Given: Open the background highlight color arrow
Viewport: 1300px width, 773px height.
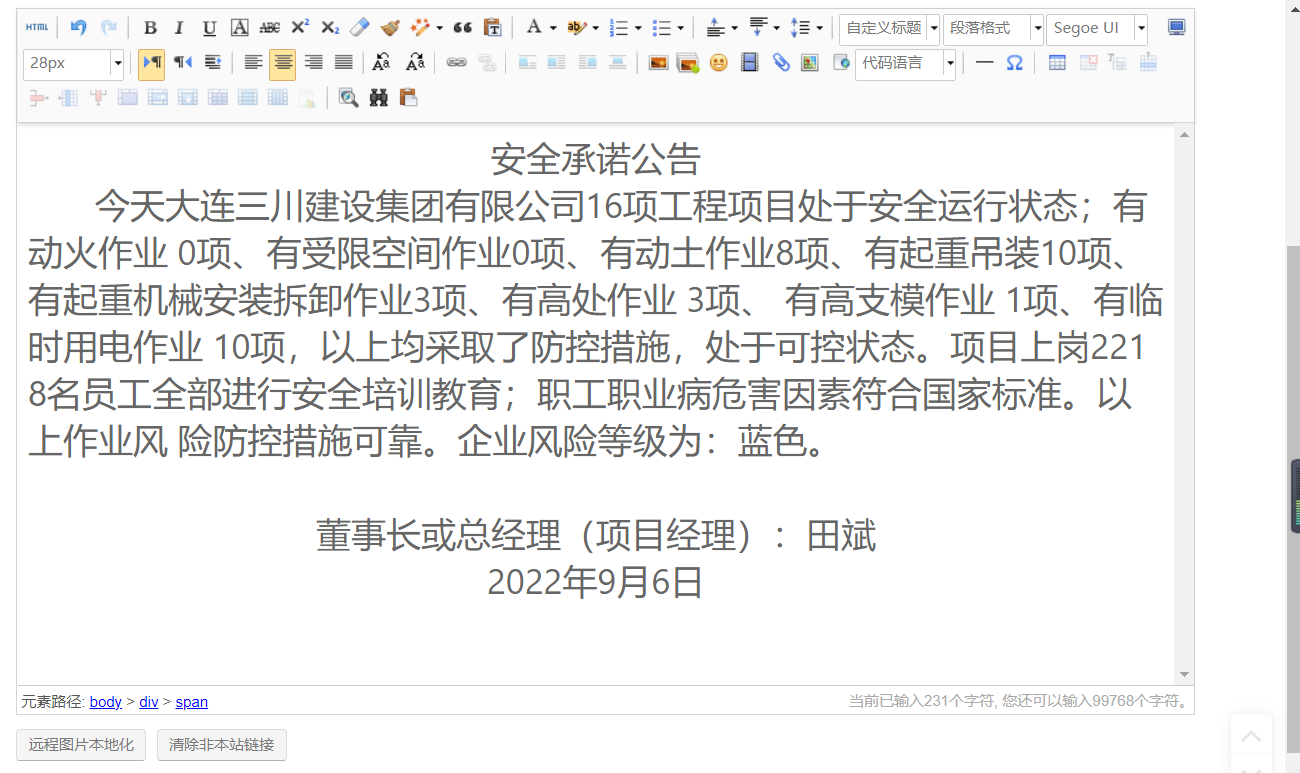Looking at the screenshot, I should (x=596, y=28).
